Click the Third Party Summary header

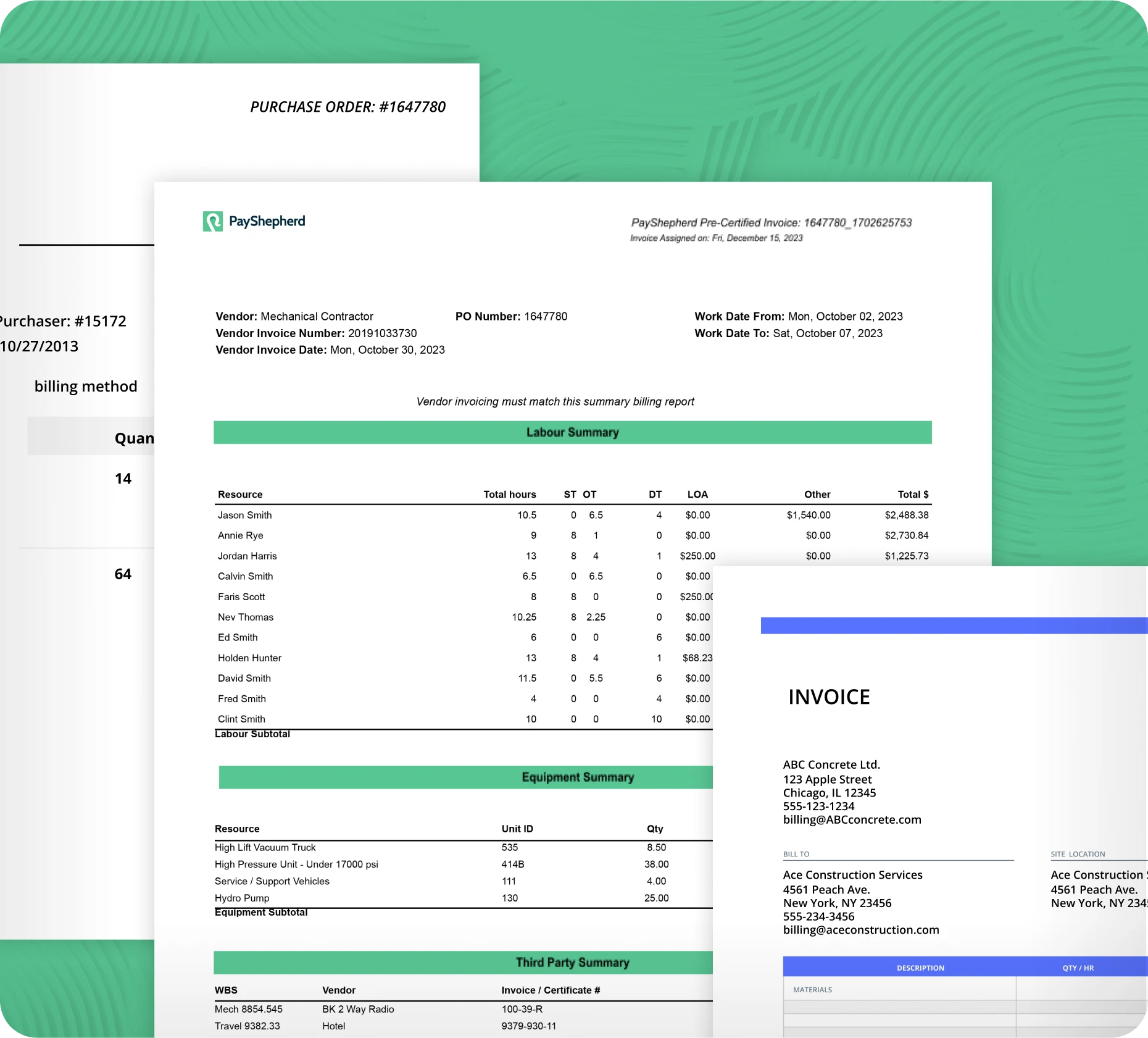click(463, 962)
